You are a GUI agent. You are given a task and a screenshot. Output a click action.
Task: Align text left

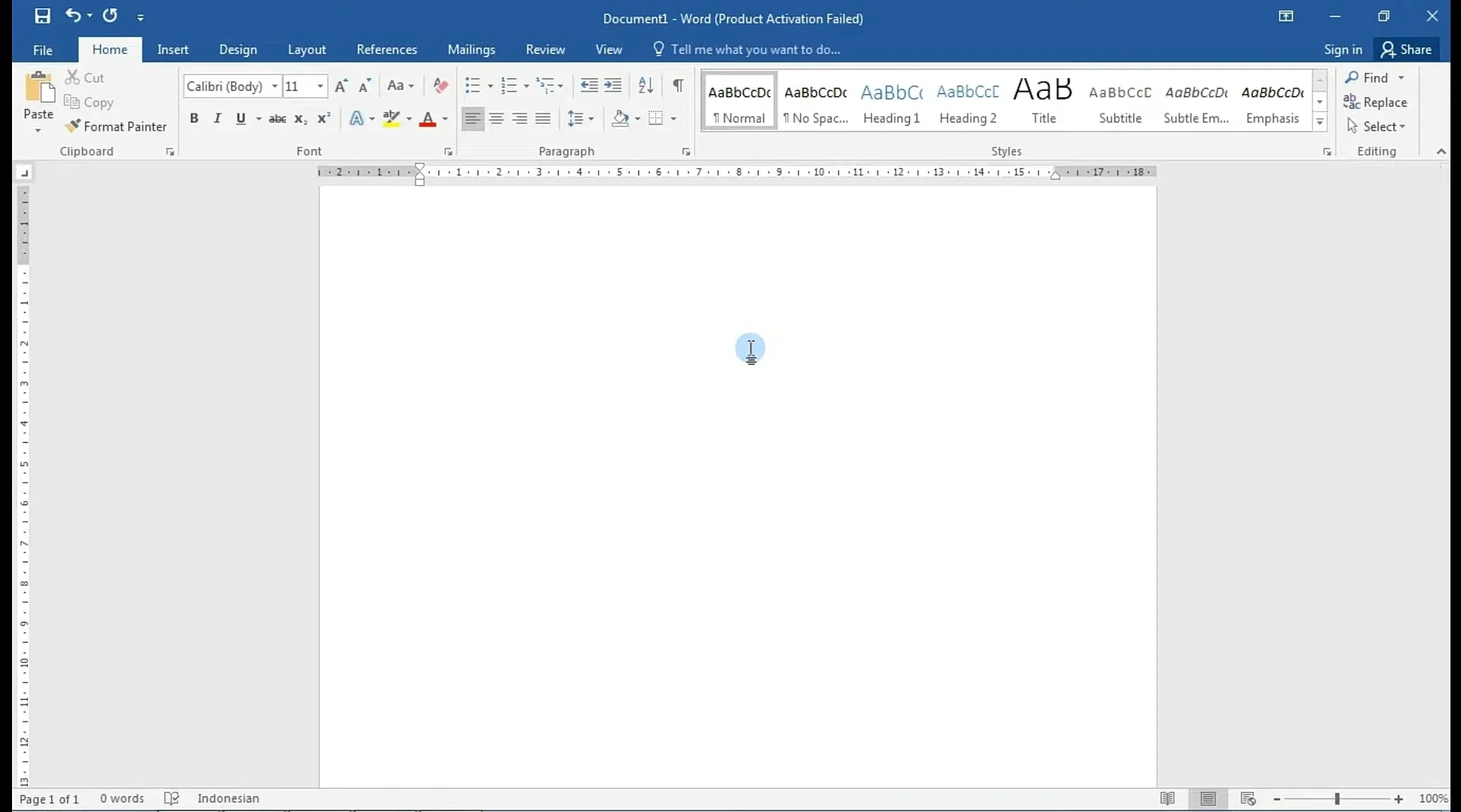pyautogui.click(x=472, y=119)
